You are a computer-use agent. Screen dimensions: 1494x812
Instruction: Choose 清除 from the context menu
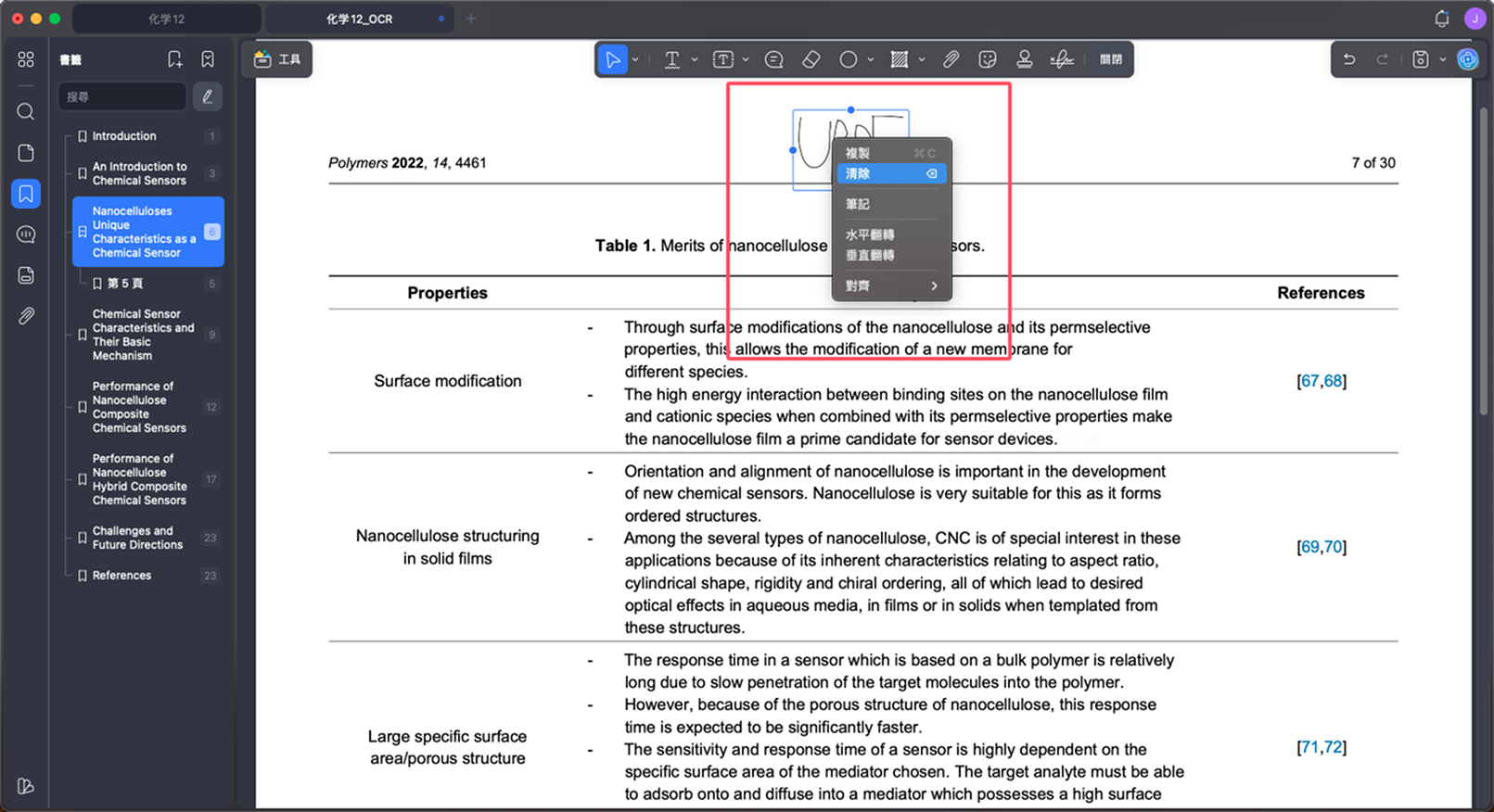[891, 173]
